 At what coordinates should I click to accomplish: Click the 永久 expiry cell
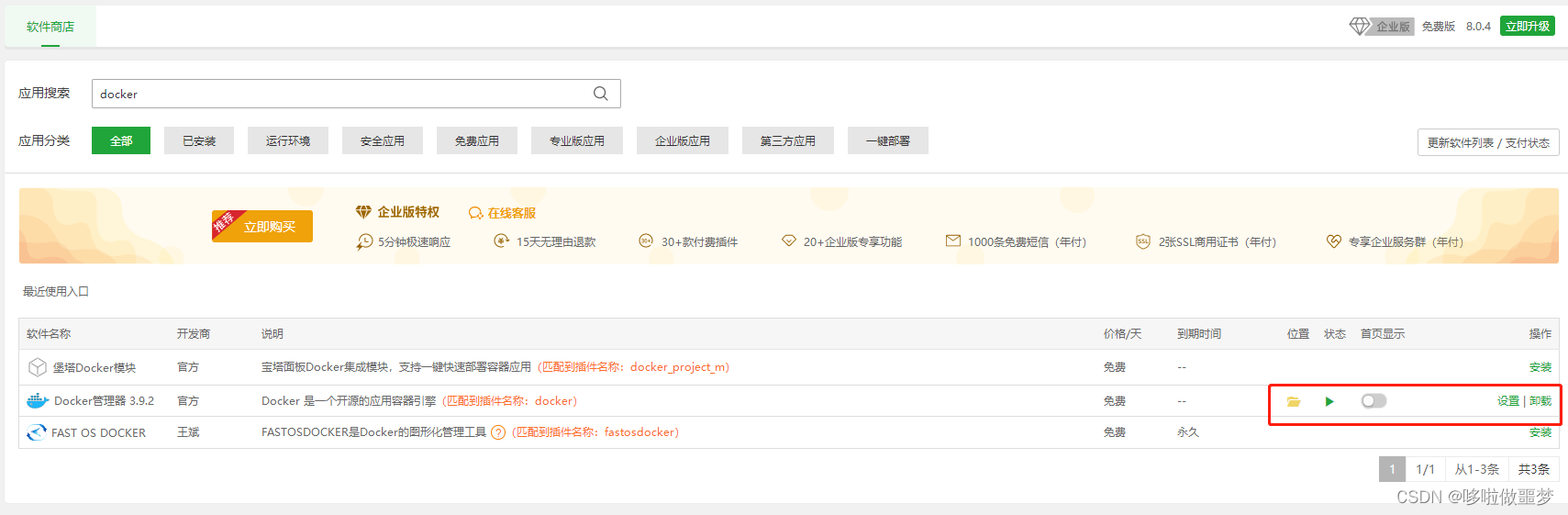(x=1188, y=432)
